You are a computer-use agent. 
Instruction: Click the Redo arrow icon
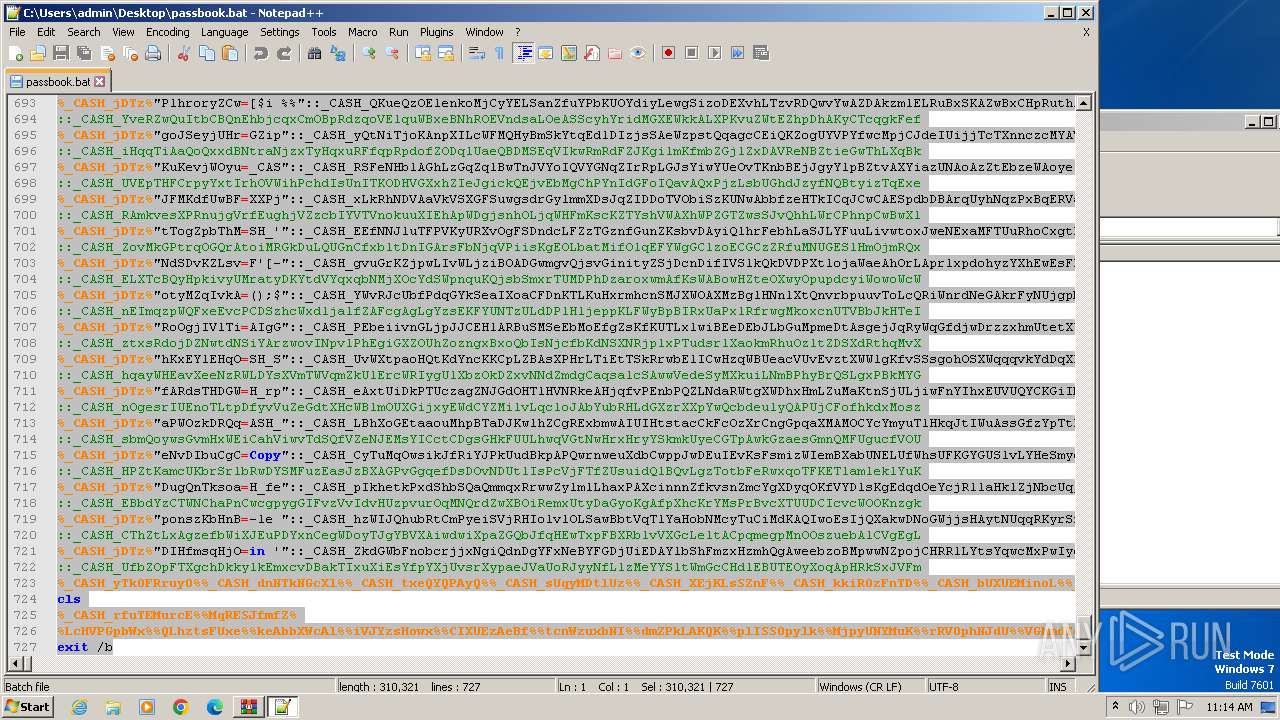pos(284,53)
